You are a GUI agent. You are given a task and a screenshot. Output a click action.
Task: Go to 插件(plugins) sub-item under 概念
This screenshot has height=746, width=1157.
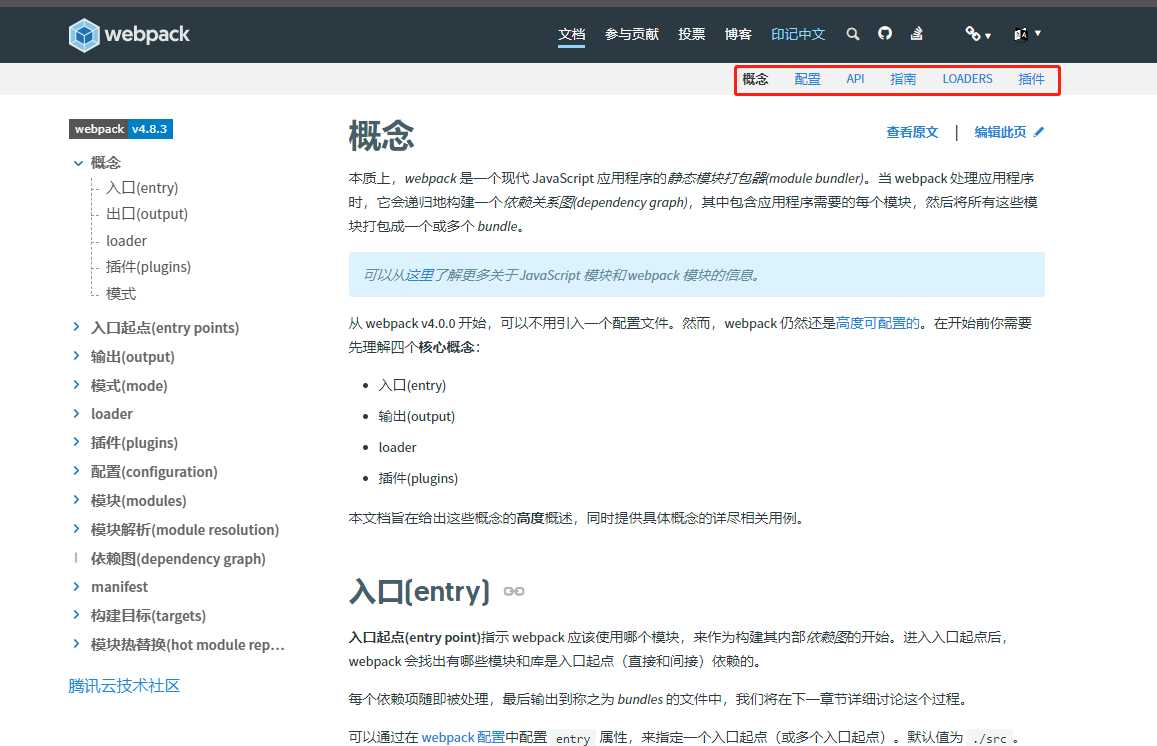point(148,267)
